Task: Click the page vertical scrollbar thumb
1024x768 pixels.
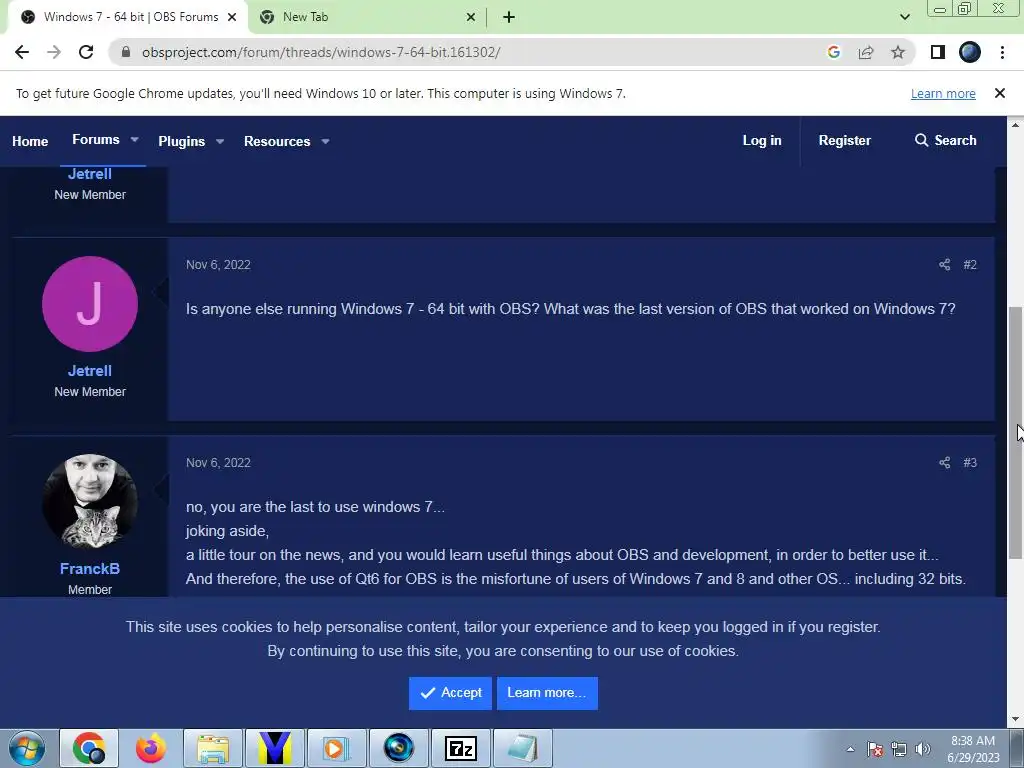Action: point(1015,432)
